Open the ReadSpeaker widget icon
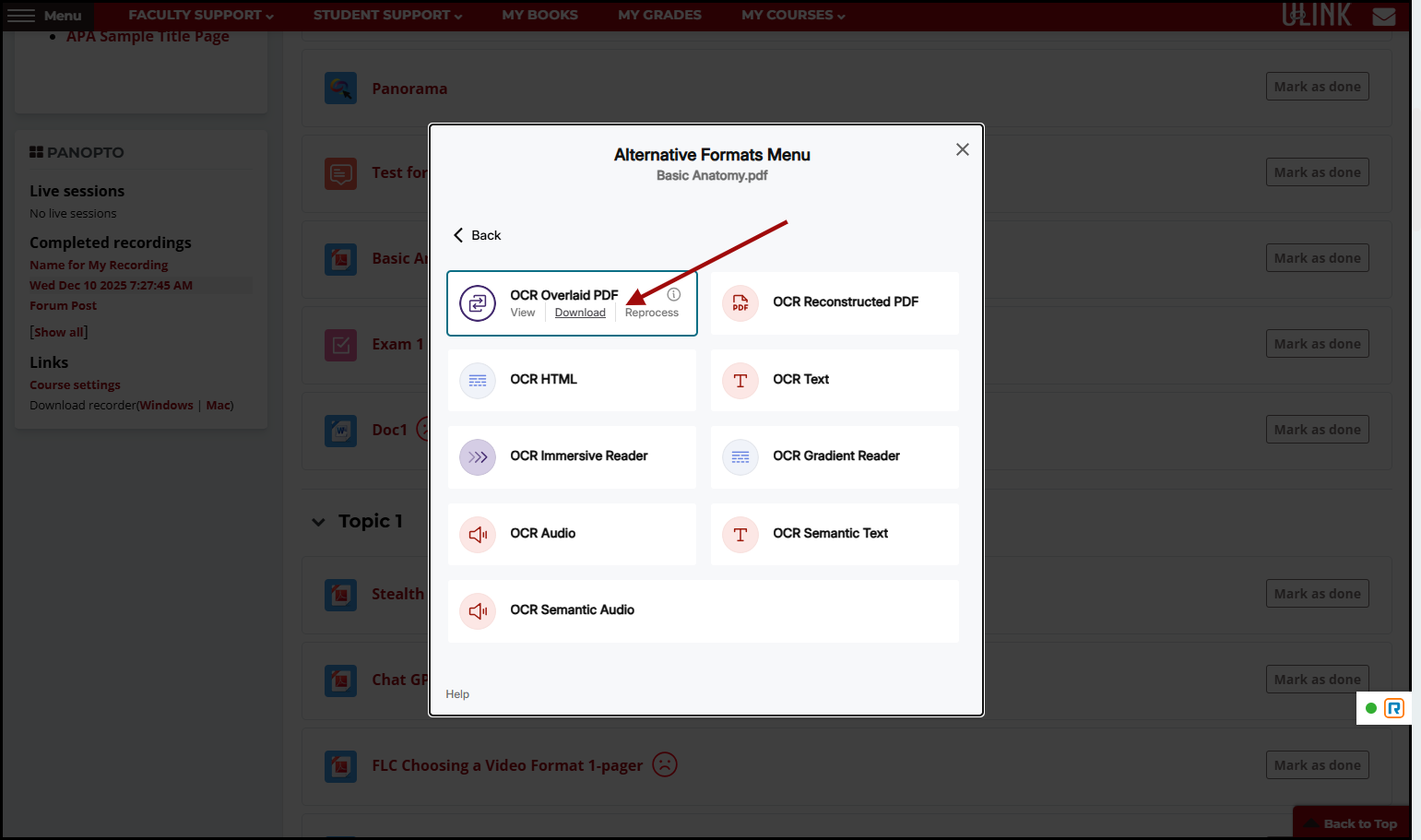This screenshot has height=840, width=1421. point(1394,708)
